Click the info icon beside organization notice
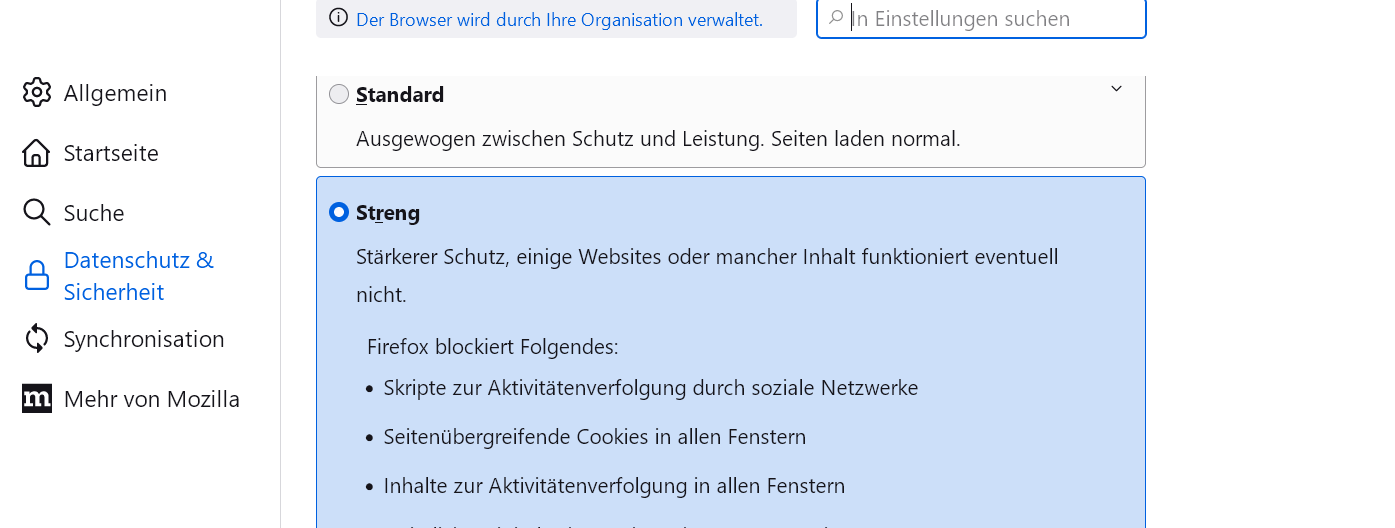Viewport: 1395px width, 528px height. coord(339,18)
